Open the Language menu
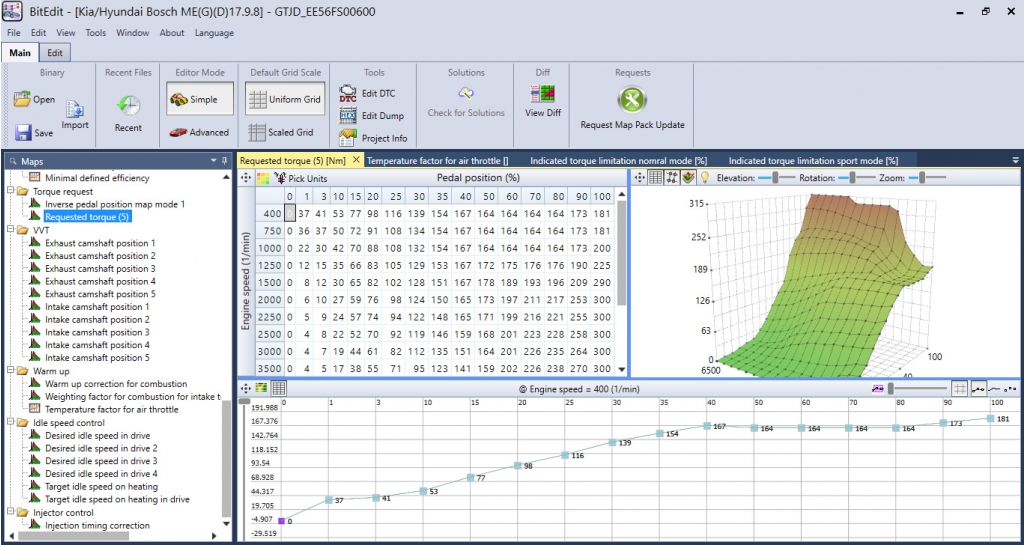 click(214, 33)
